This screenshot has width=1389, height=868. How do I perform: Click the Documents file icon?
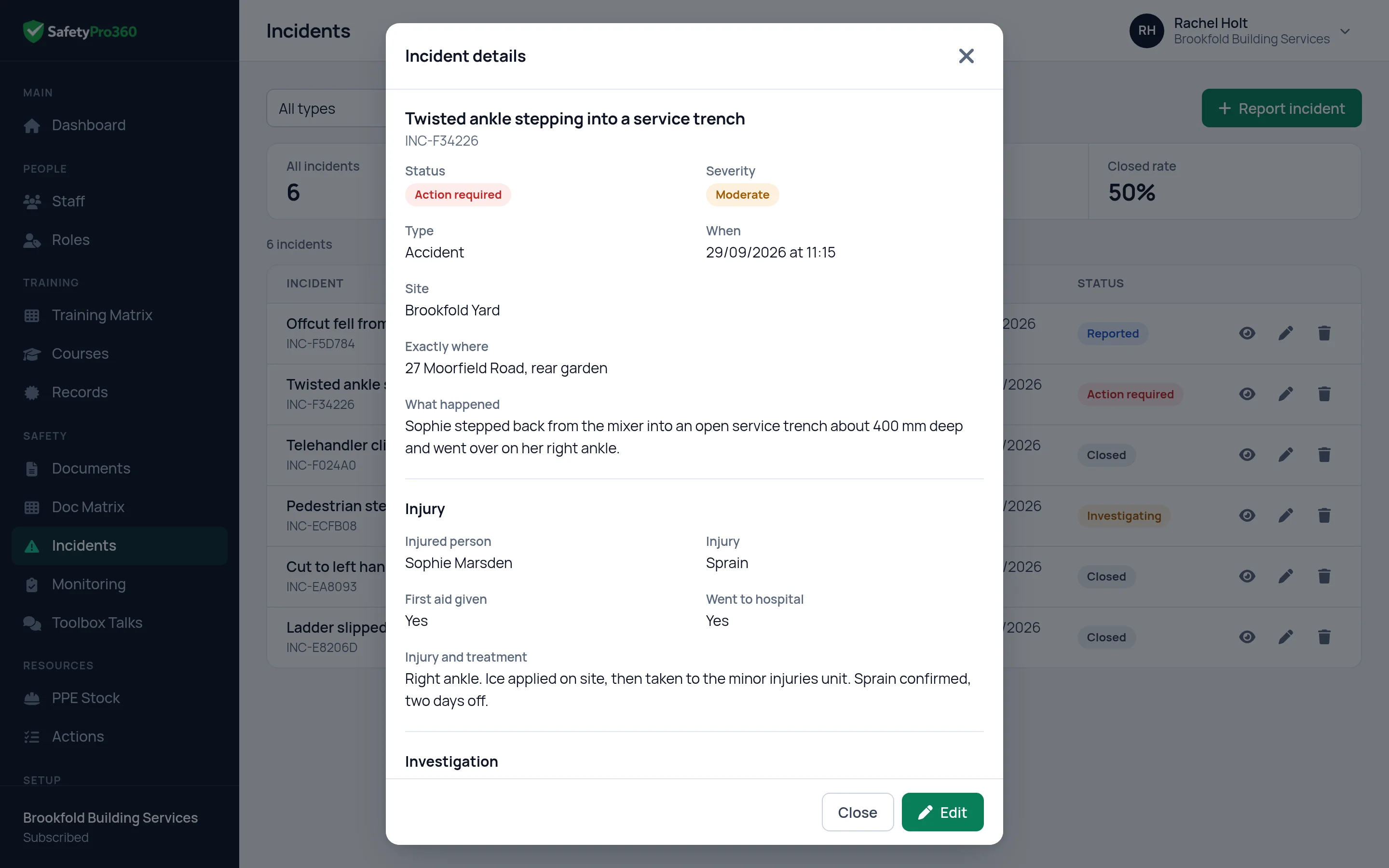pos(32,469)
